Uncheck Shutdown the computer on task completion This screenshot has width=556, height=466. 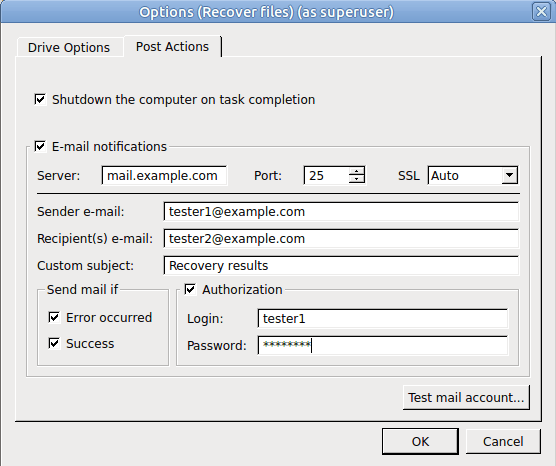click(x=40, y=99)
